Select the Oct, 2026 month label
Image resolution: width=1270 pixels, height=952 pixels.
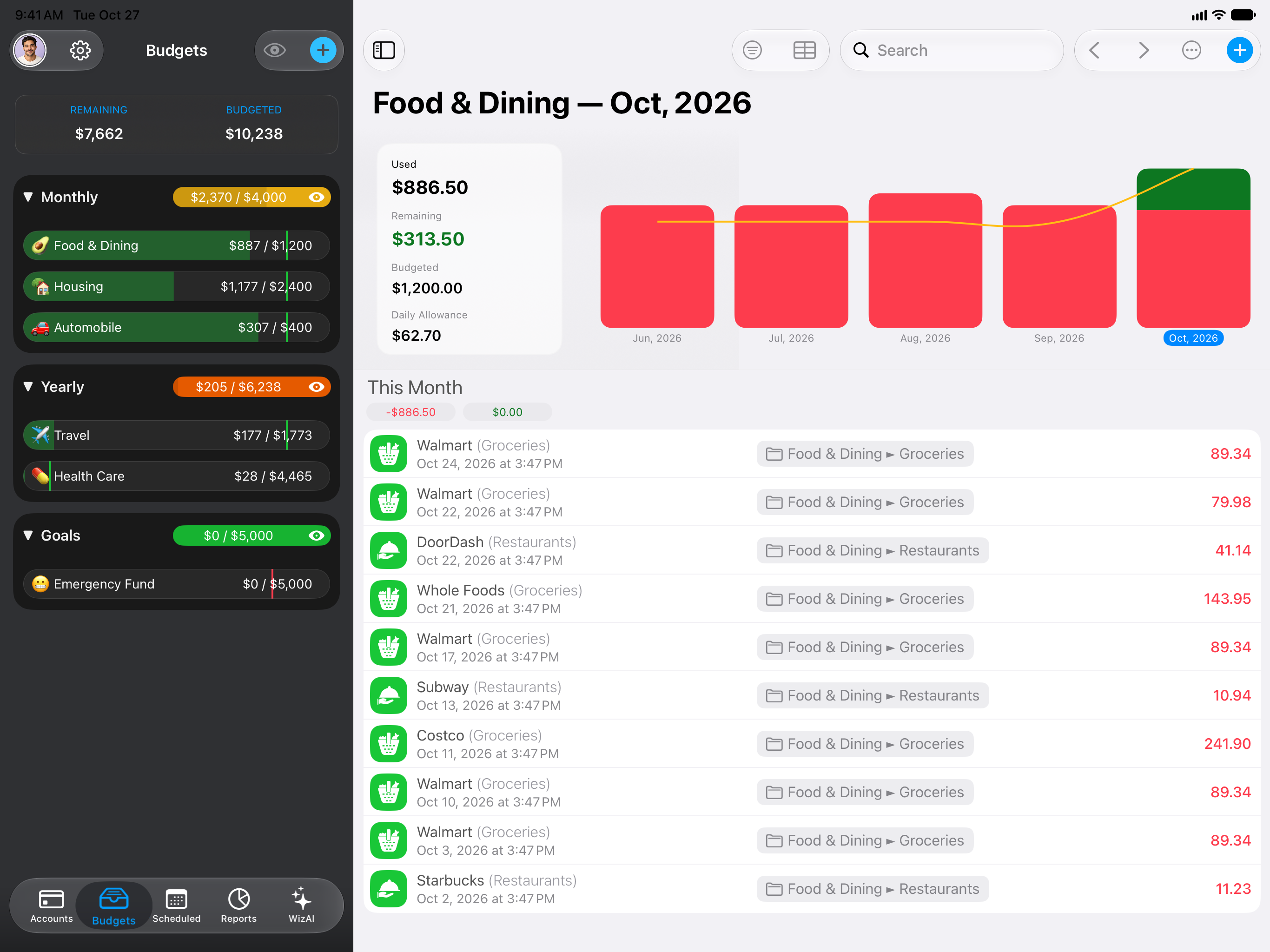tap(1193, 338)
